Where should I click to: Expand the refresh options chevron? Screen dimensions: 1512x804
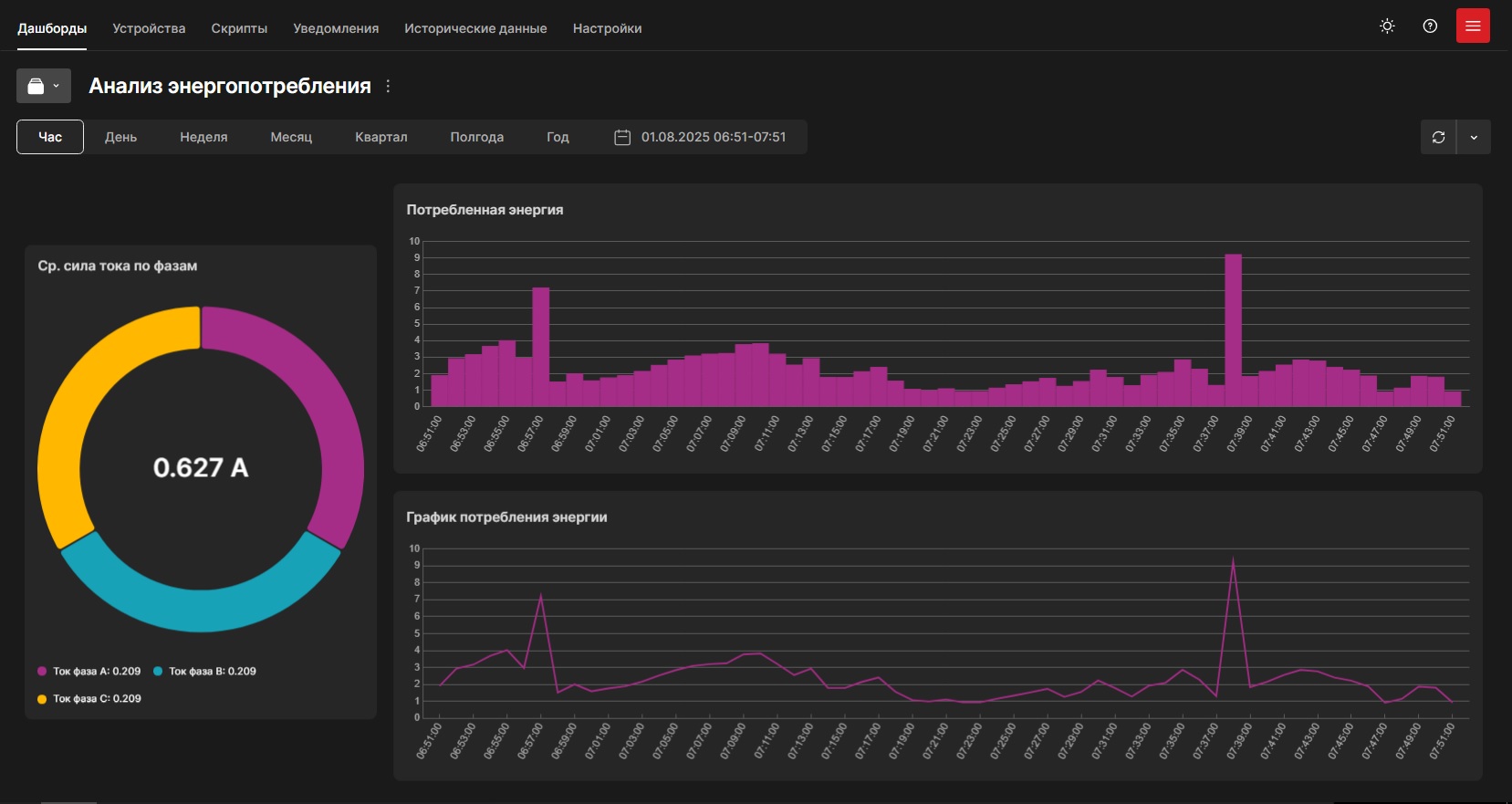(1474, 137)
